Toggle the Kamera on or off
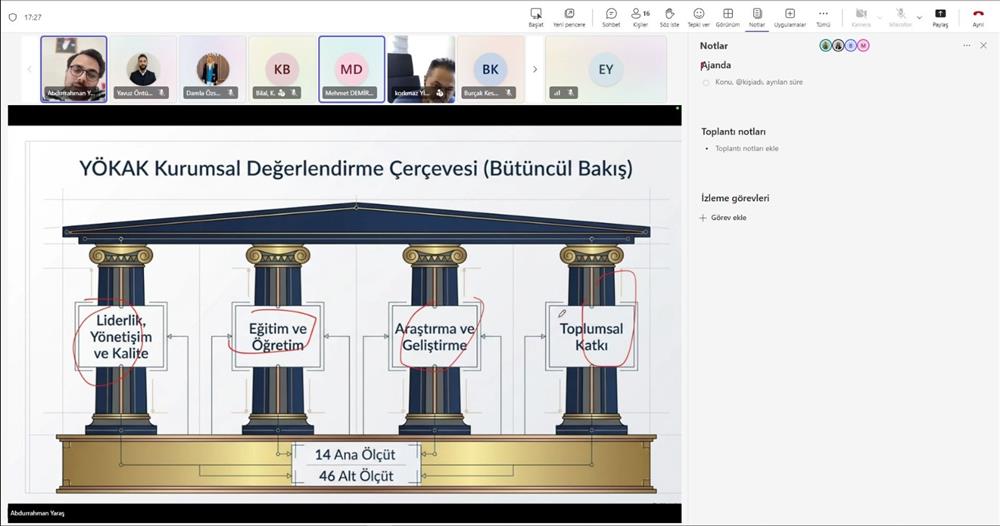 [x=861, y=16]
